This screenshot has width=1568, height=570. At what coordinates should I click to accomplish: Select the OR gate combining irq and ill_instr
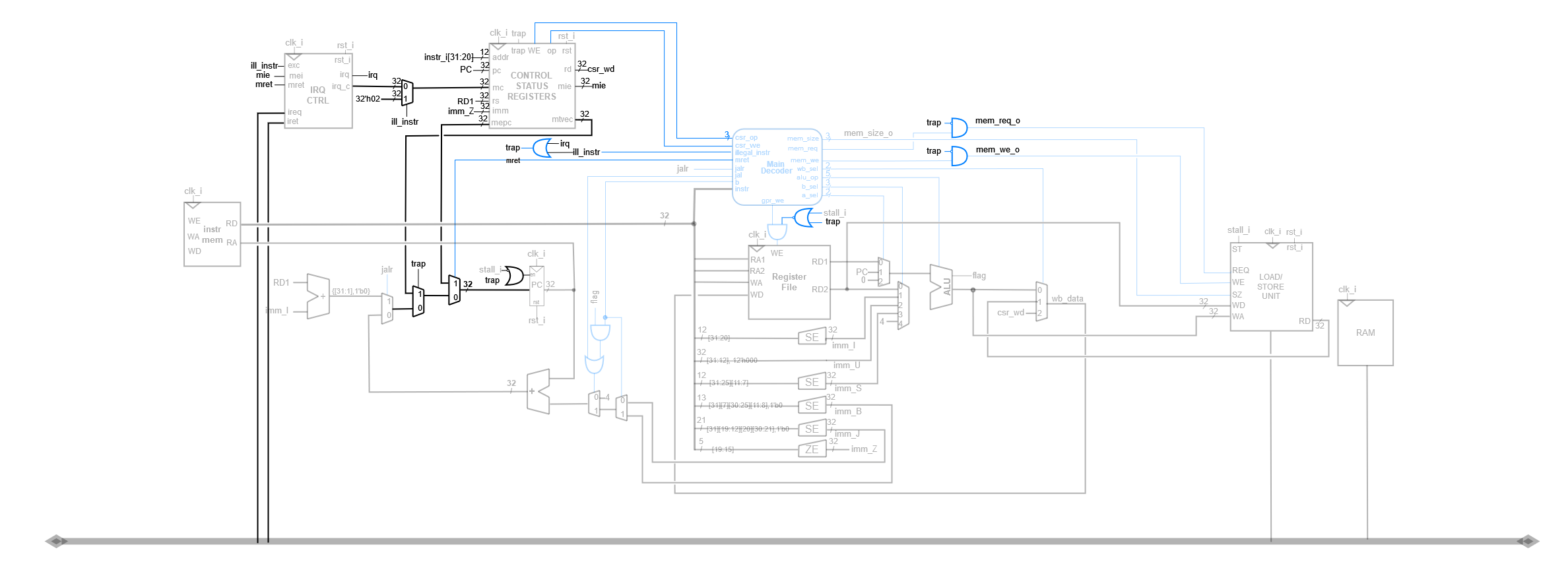542,148
